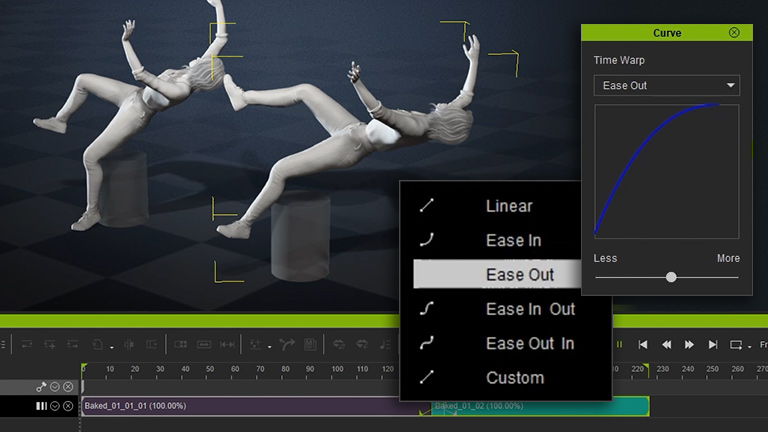Image resolution: width=768 pixels, height=432 pixels.
Task: Jump to the last frame
Action: (x=713, y=345)
